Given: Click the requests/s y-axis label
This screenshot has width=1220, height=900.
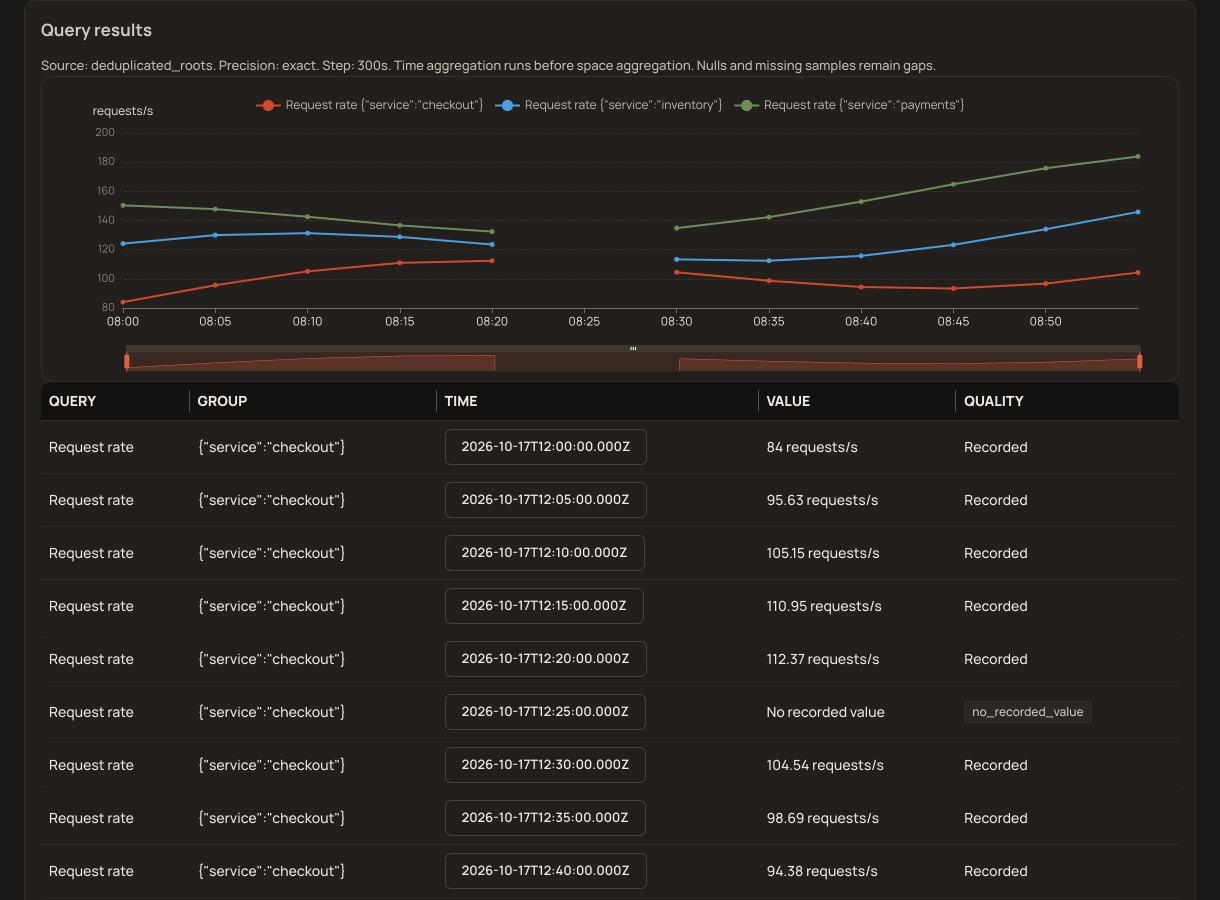Looking at the screenshot, I should click(x=123, y=111).
